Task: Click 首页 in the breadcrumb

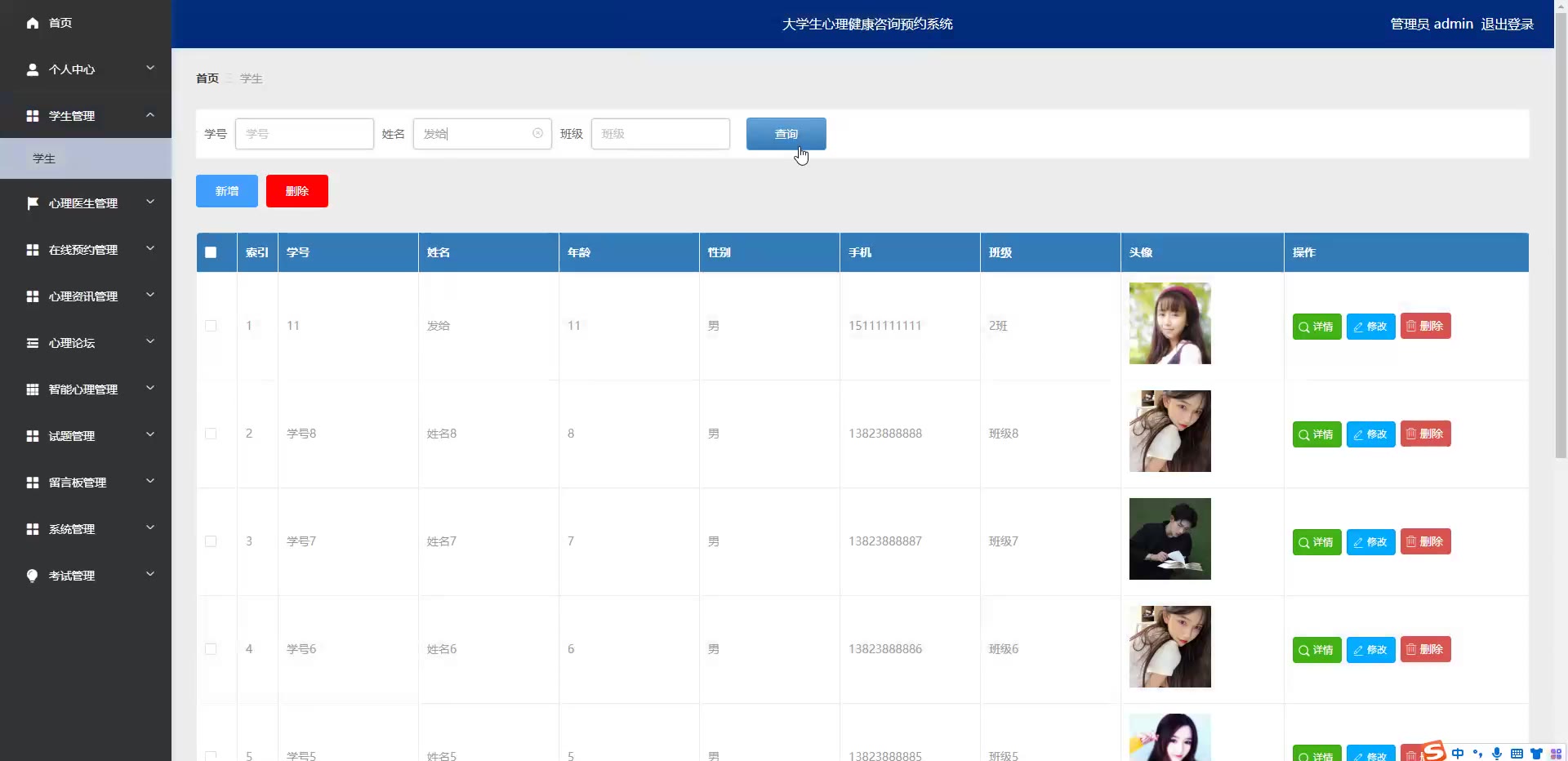Action: pyautogui.click(x=207, y=78)
